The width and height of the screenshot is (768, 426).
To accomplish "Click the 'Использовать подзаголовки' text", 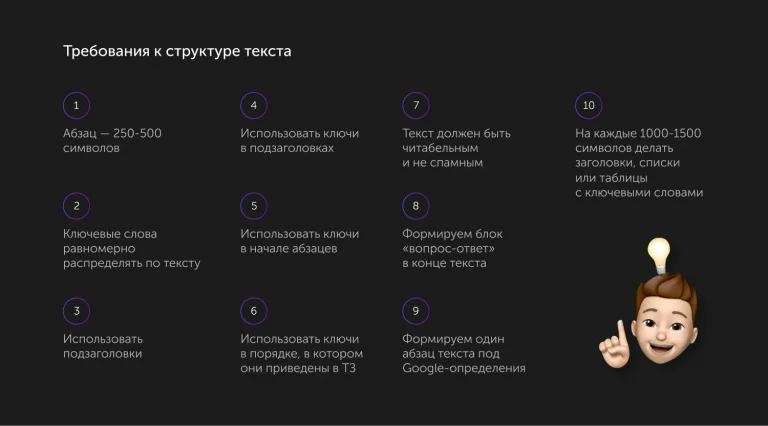I will [x=103, y=346].
